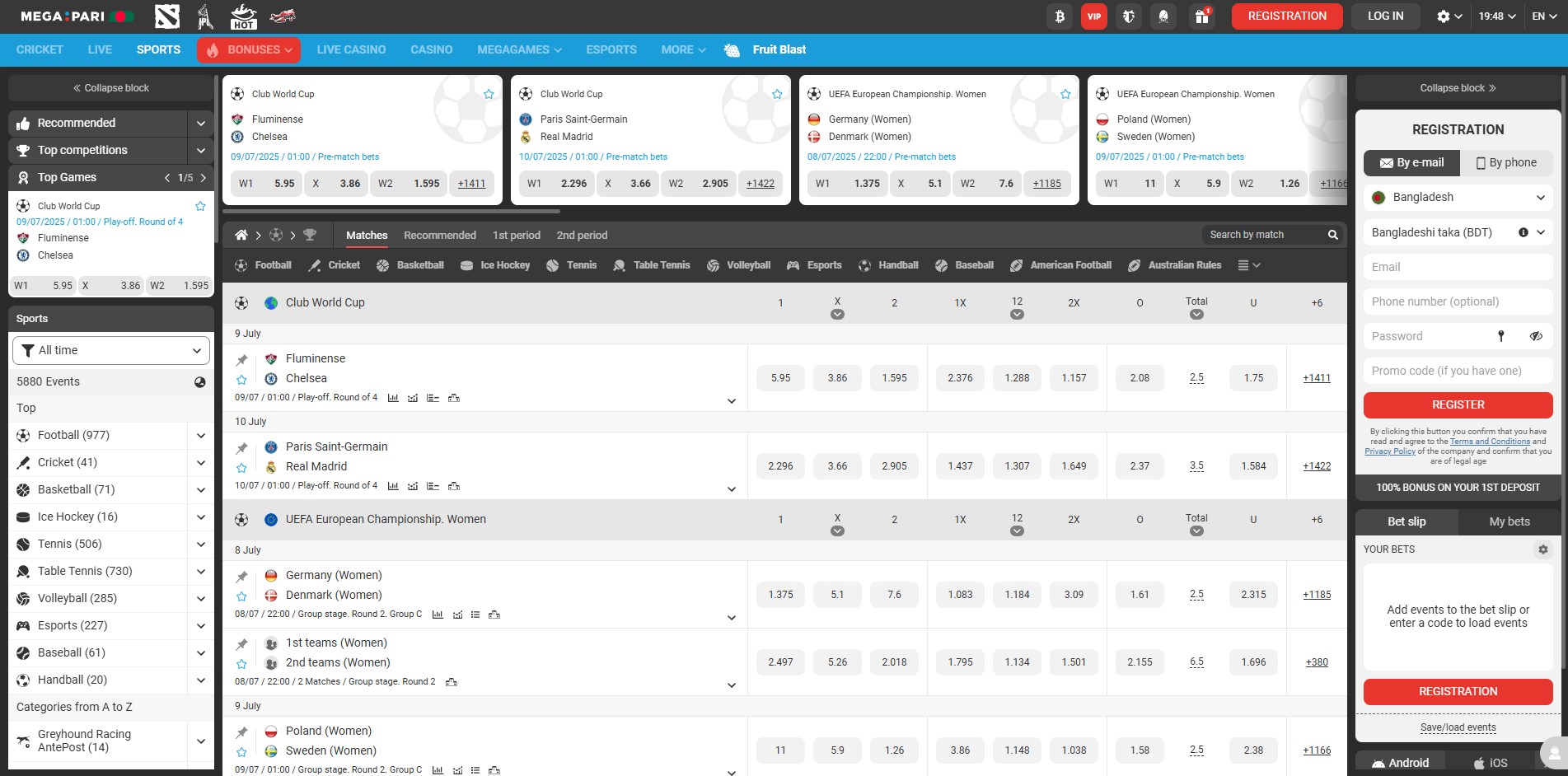Click the Dota 2 icon in top bar

(167, 16)
